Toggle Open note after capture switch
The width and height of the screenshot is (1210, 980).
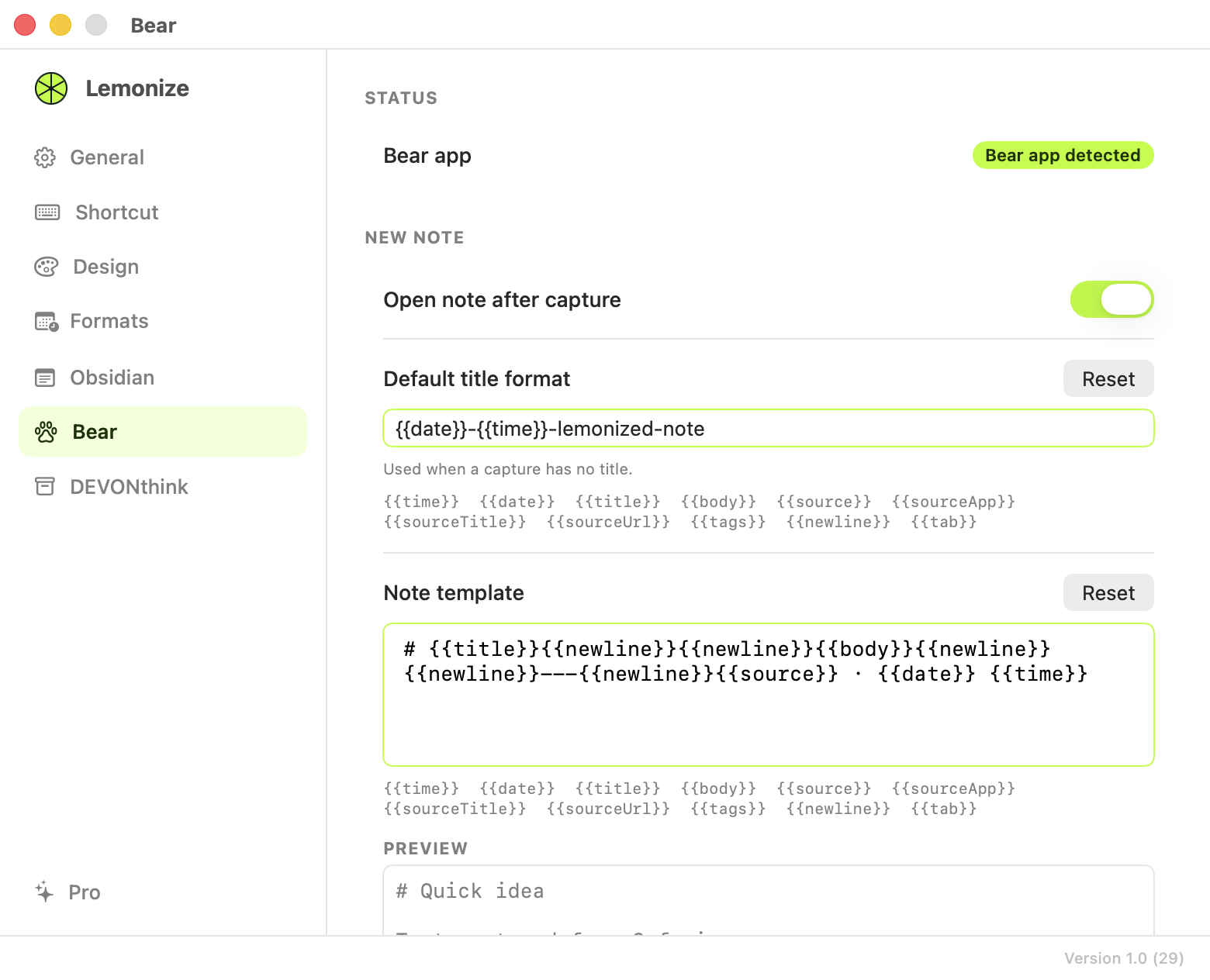(1111, 299)
